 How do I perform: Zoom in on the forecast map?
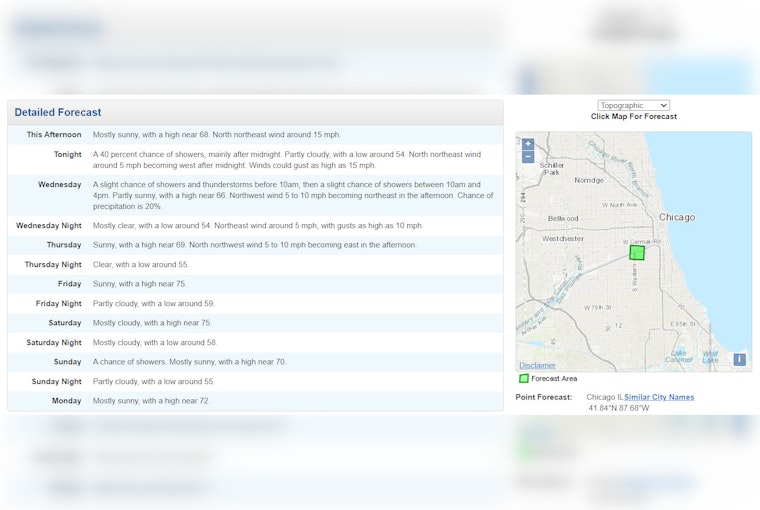tap(528, 144)
